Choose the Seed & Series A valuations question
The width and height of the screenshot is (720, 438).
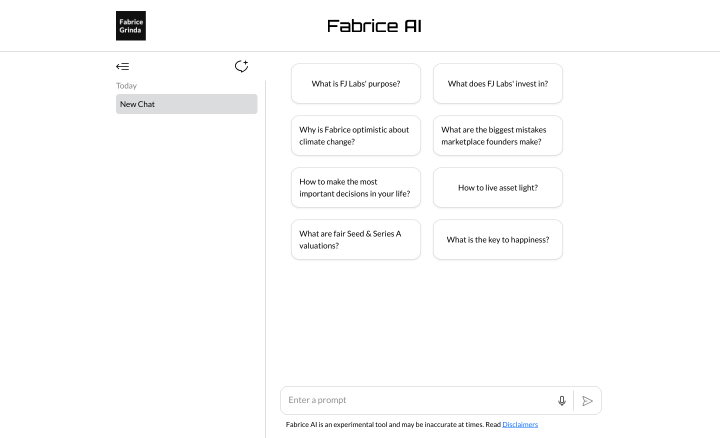(x=356, y=239)
